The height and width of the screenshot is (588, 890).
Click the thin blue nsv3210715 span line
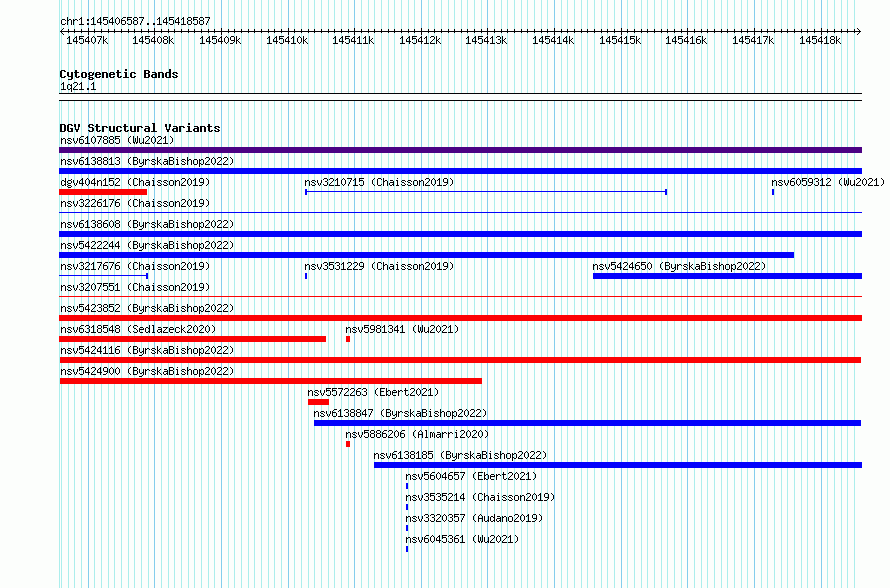[x=486, y=192]
